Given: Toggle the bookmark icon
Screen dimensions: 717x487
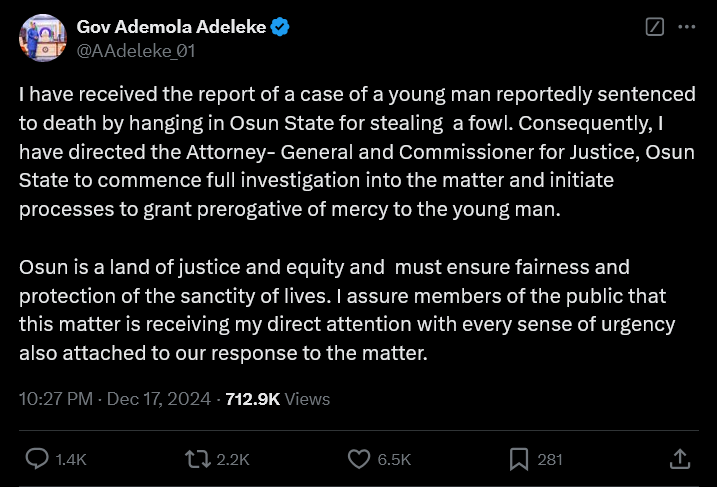Looking at the screenshot, I should [519, 459].
